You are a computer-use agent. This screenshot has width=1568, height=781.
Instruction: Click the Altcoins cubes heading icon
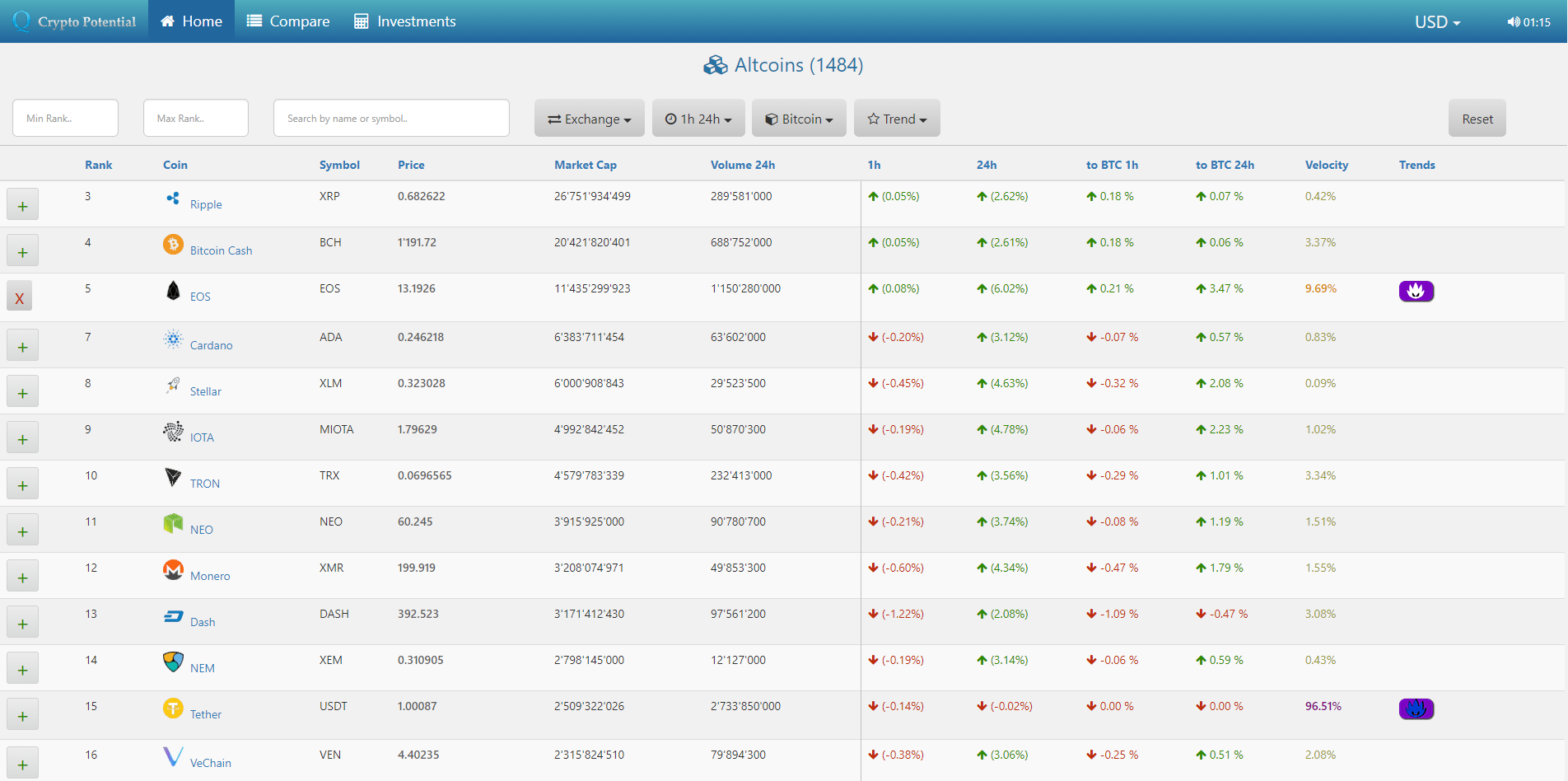[715, 65]
